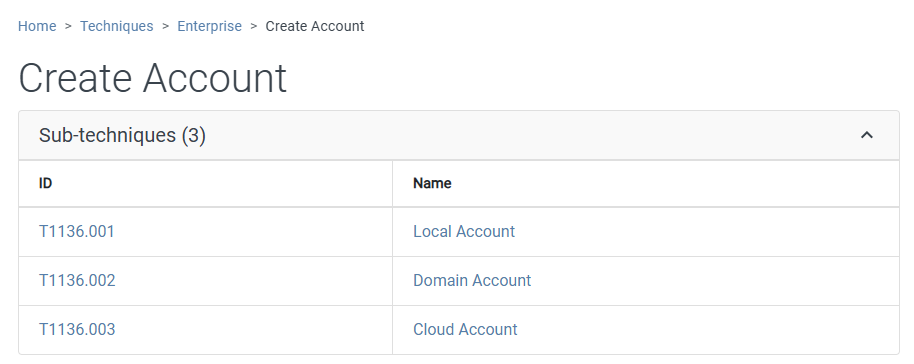Screen dimensions: 914x364
Task: Open the Domain Account sub-technique
Action: pos(472,281)
